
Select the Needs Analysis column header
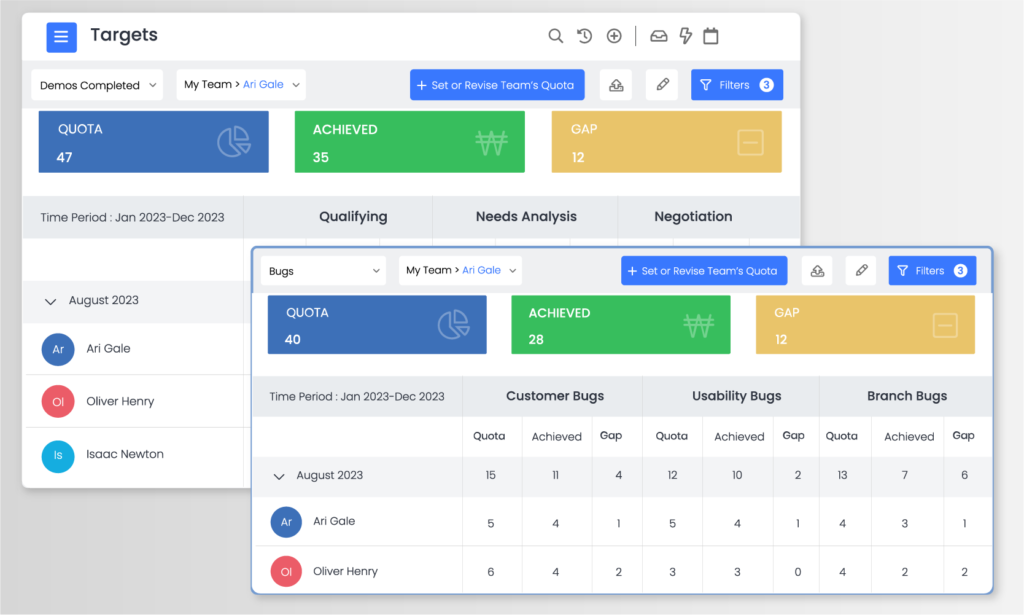coord(526,217)
